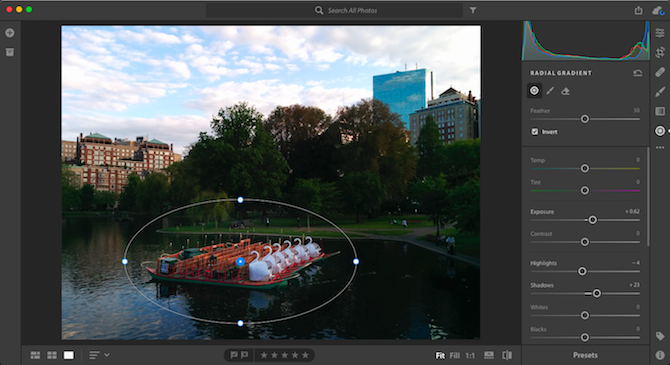The height and width of the screenshot is (365, 670).
Task: Flag photo as a pick
Action: (x=234, y=355)
